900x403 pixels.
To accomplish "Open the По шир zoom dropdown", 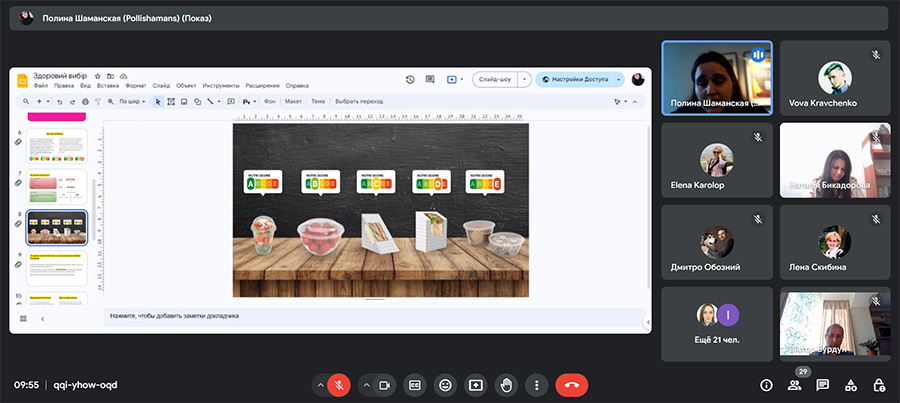I will 132,102.
